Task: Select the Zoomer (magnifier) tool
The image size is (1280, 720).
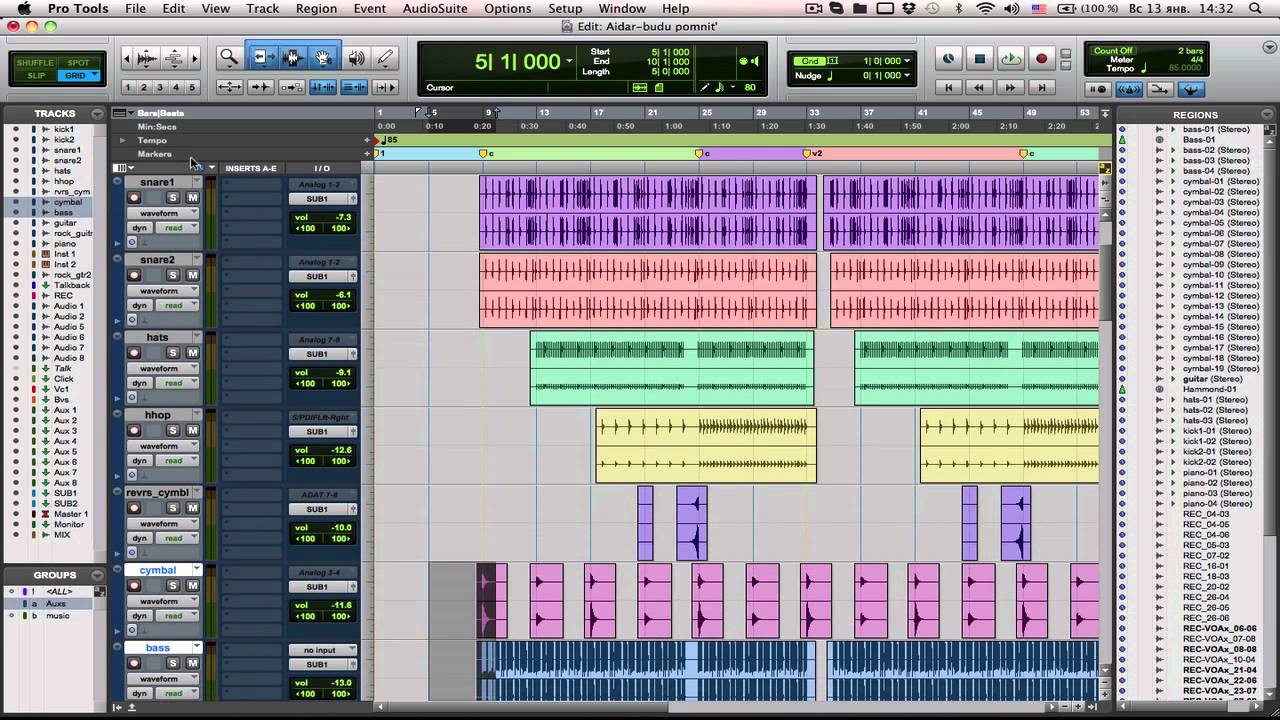Action: (x=228, y=58)
